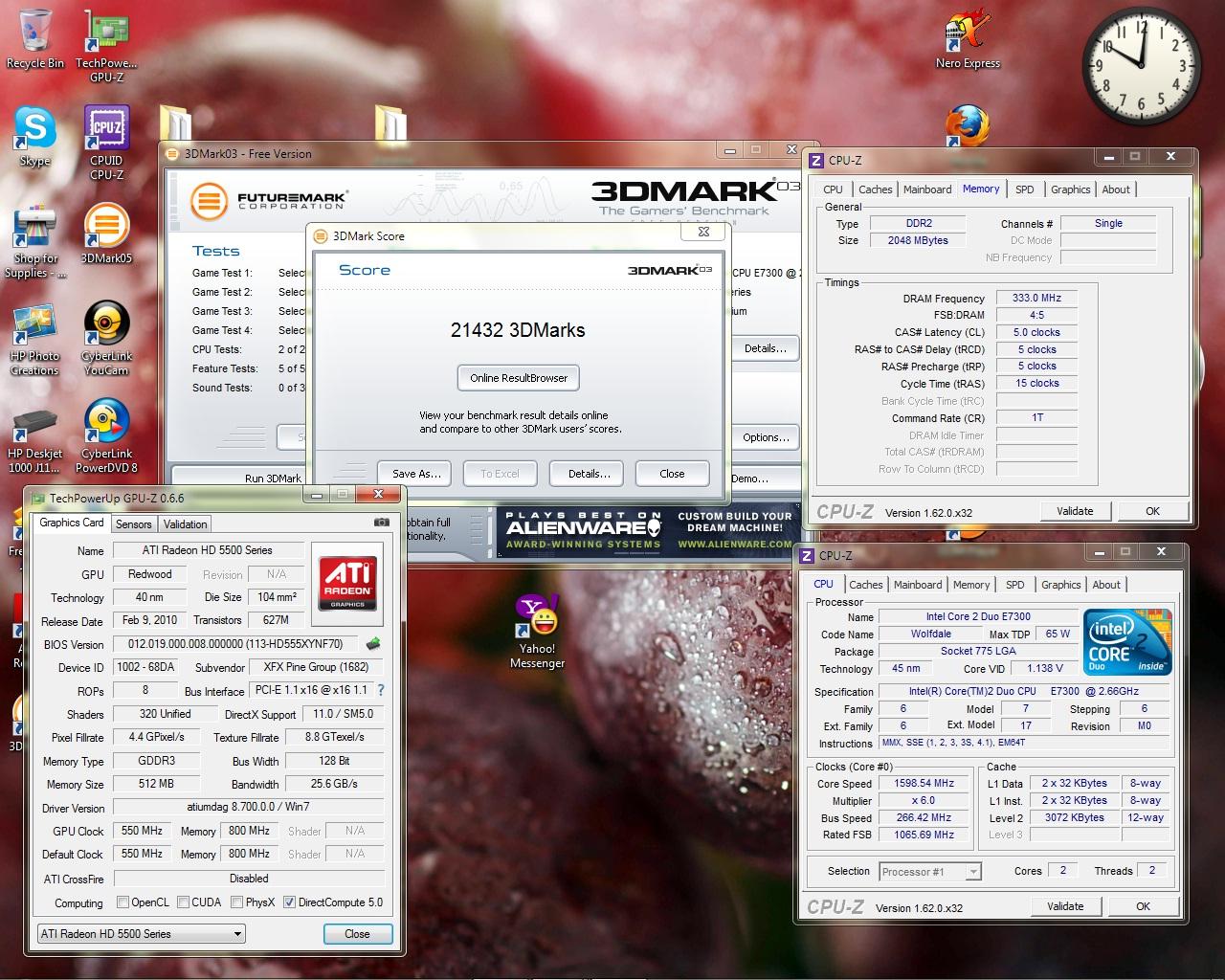Click OK in the Memory CPU-Z window

1152,511
